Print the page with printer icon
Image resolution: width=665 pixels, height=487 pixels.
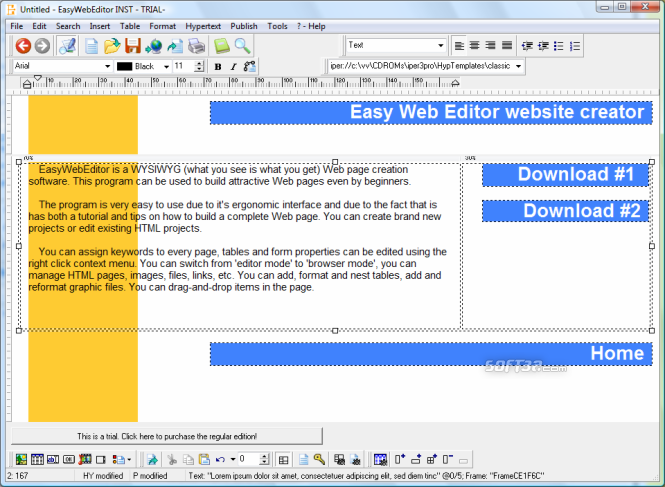tap(196, 46)
